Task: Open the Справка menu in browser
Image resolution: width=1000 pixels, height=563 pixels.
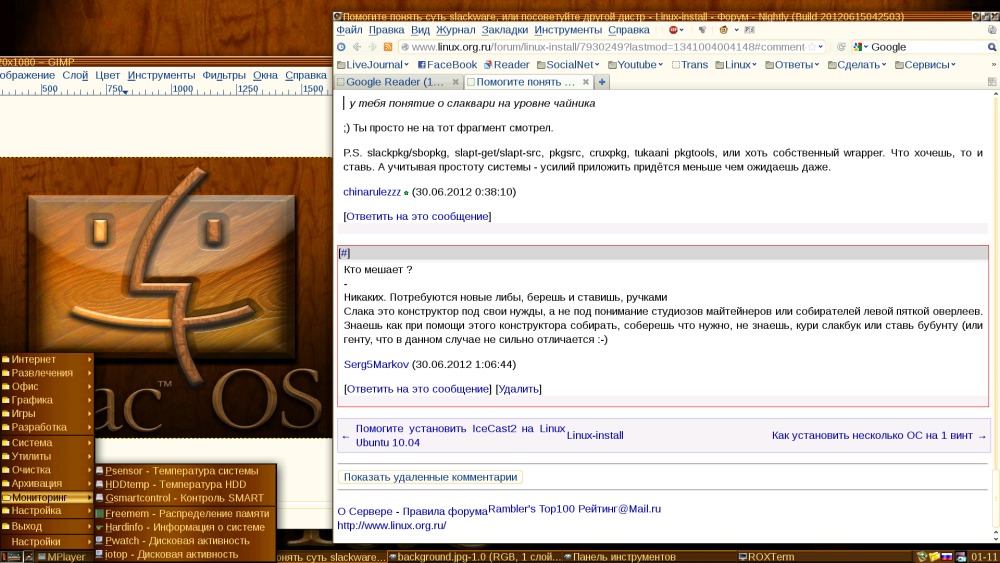Action: pyautogui.click(x=628, y=29)
